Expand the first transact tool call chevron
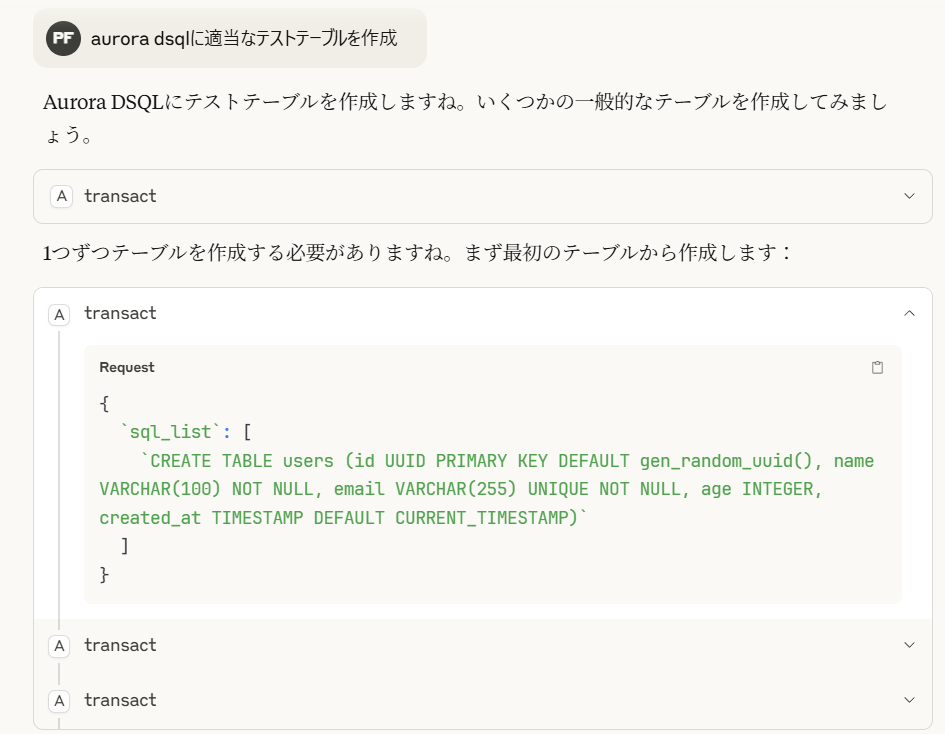 point(909,196)
